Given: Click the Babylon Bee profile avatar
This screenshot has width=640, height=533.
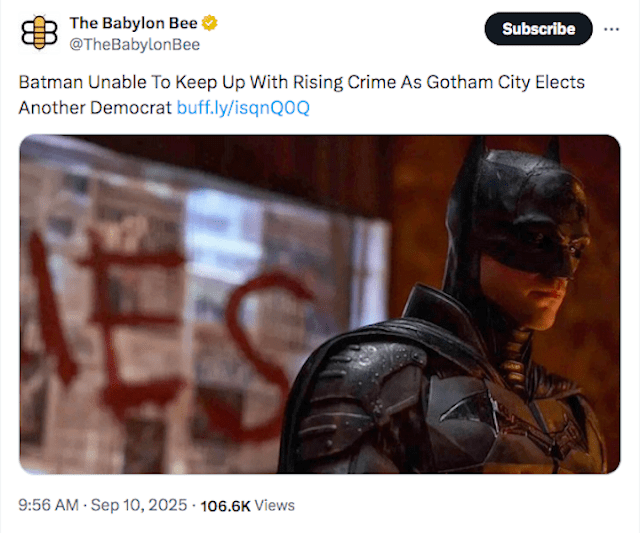Looking at the screenshot, I should click(x=39, y=32).
